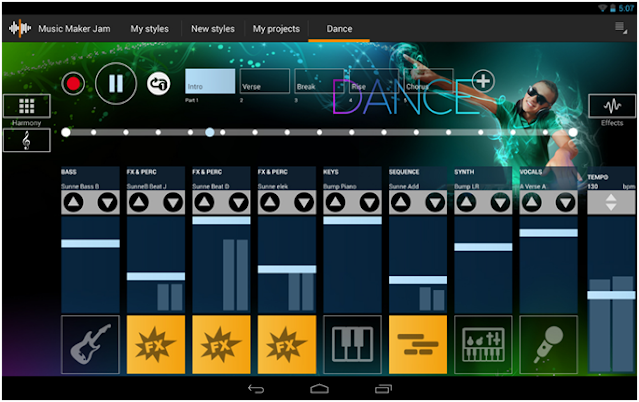
Task: Tap the Wi-Fi status icon
Action: click(x=602, y=8)
